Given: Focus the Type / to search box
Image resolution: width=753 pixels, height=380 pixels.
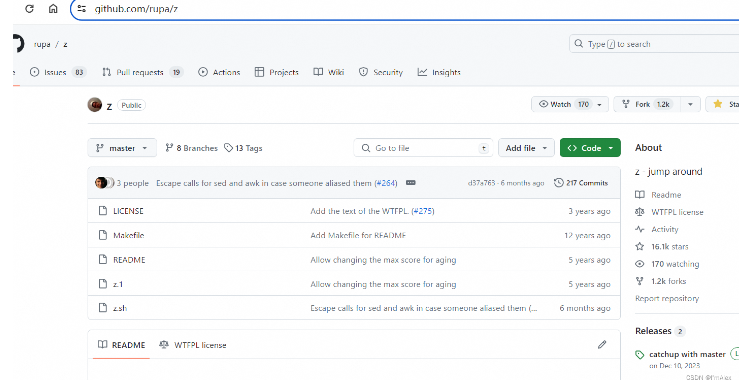Looking at the screenshot, I should tap(654, 44).
